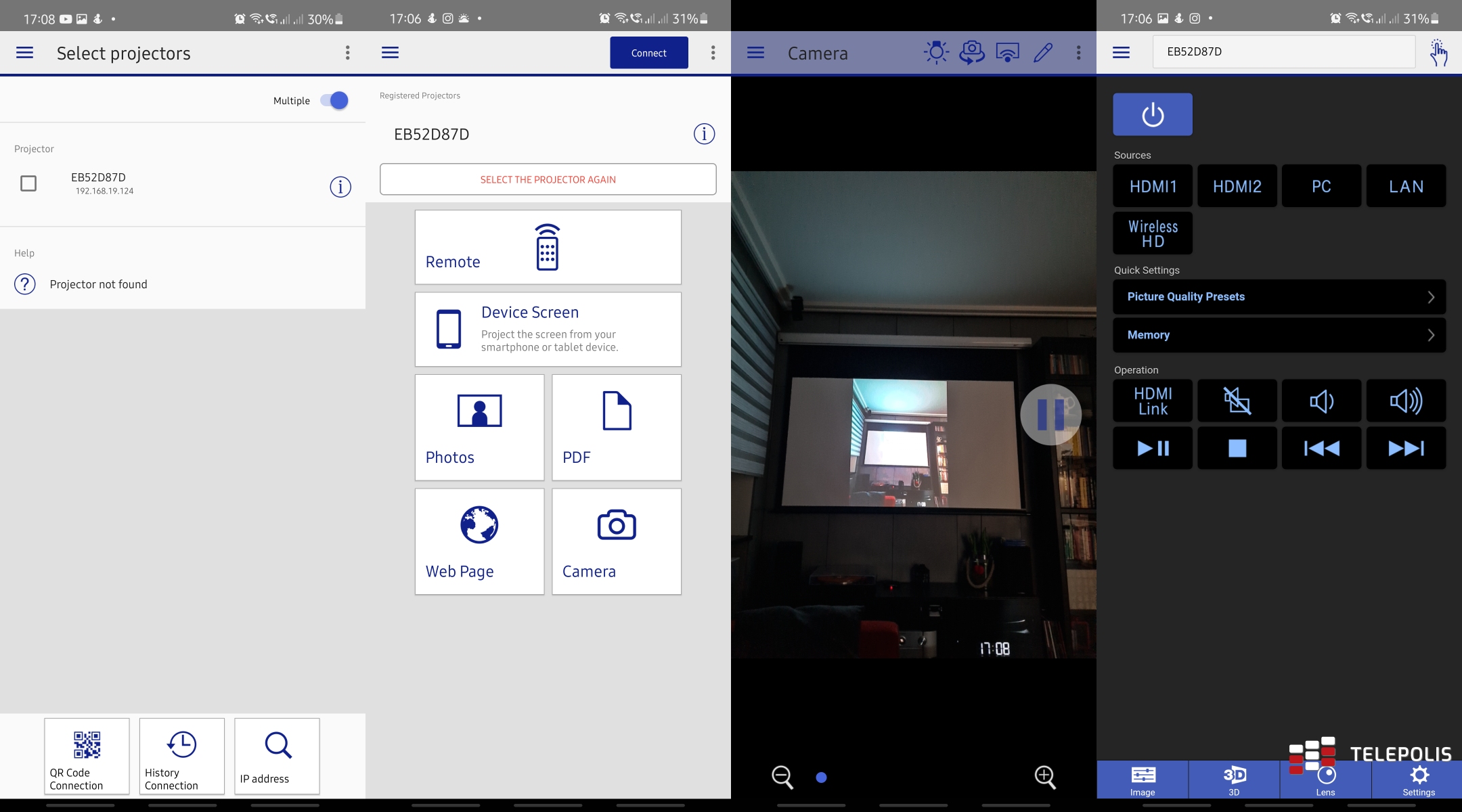Image resolution: width=1462 pixels, height=812 pixels.
Task: Tap the blue power button
Action: tap(1152, 114)
